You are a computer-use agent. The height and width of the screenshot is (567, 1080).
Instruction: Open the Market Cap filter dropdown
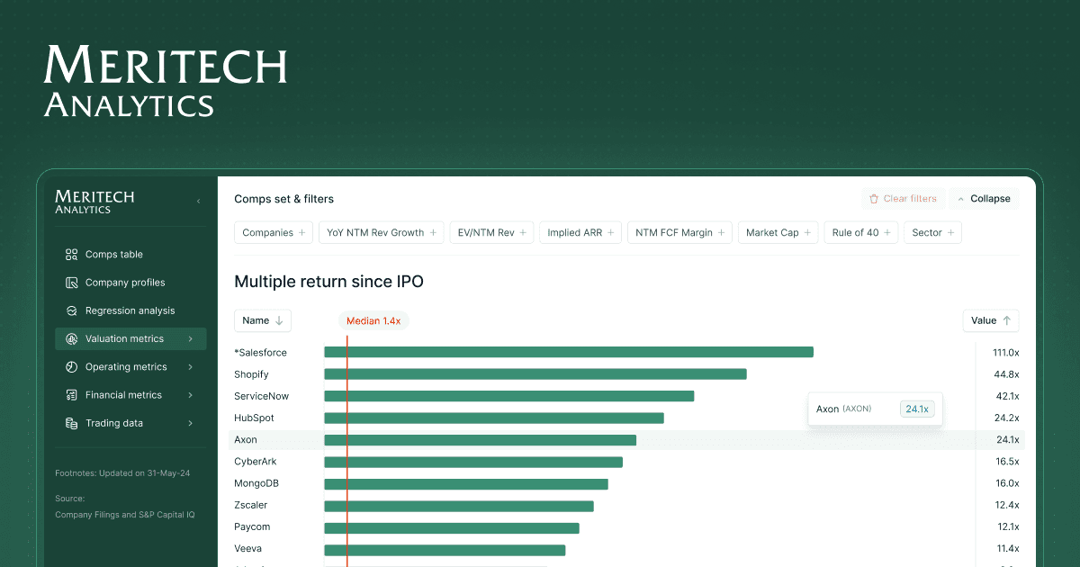(778, 233)
